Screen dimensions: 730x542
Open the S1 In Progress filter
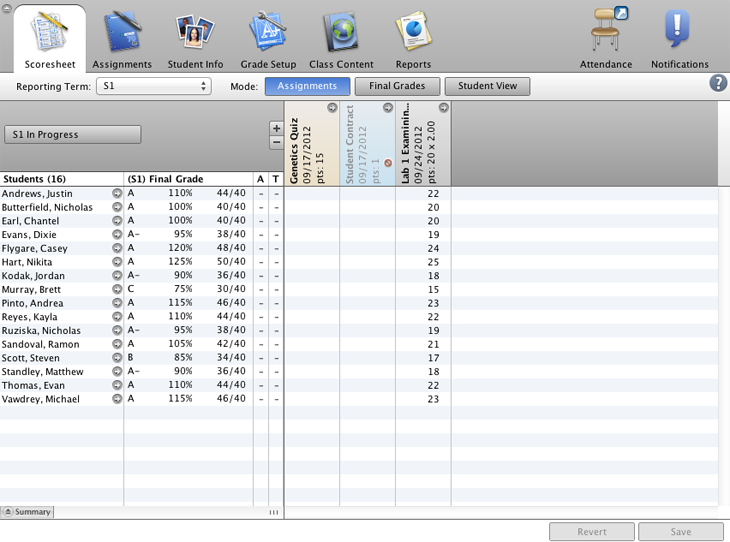click(73, 135)
